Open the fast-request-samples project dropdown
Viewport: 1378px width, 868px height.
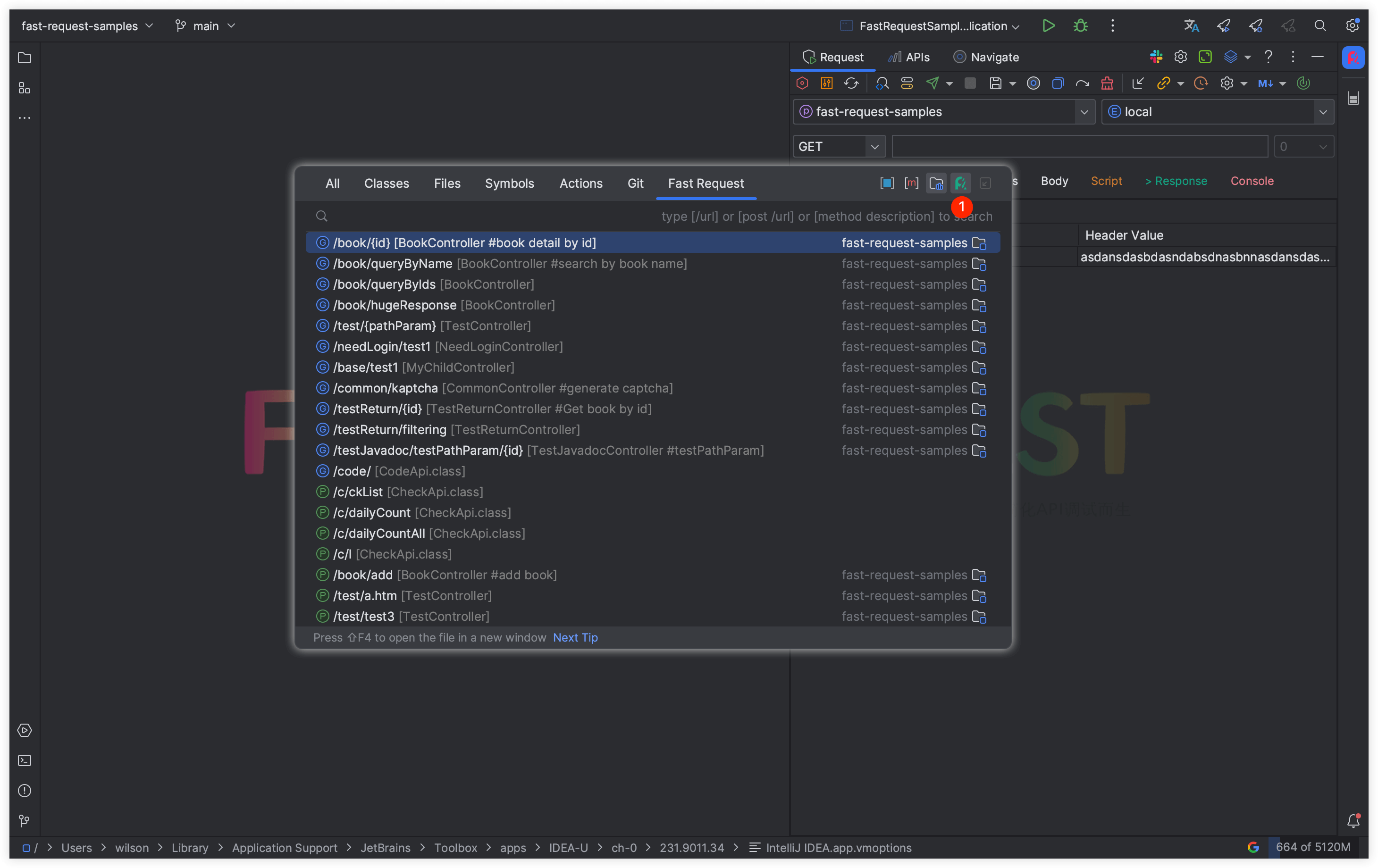point(943,112)
